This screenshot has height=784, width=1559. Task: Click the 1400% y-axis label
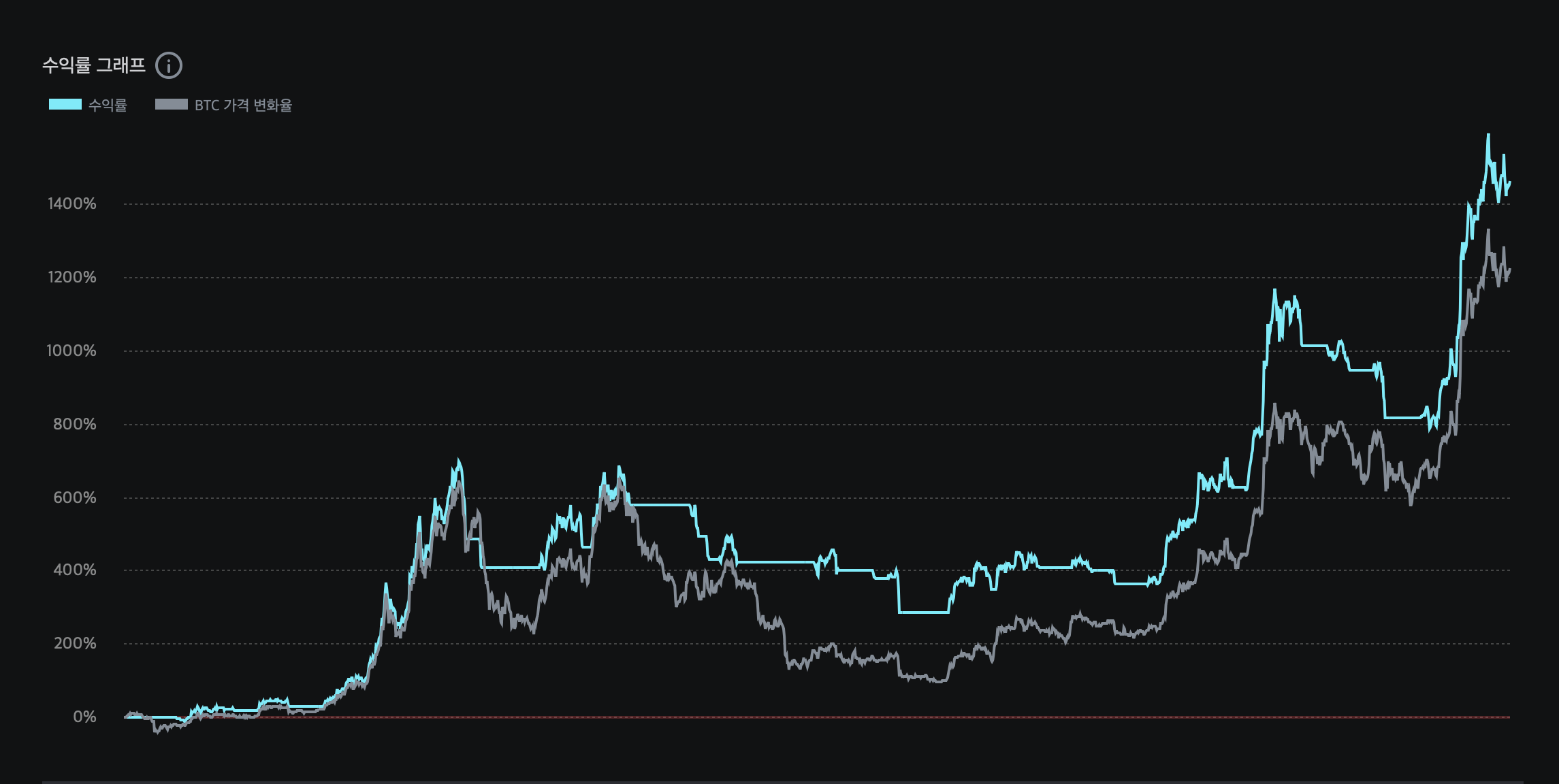point(72,203)
